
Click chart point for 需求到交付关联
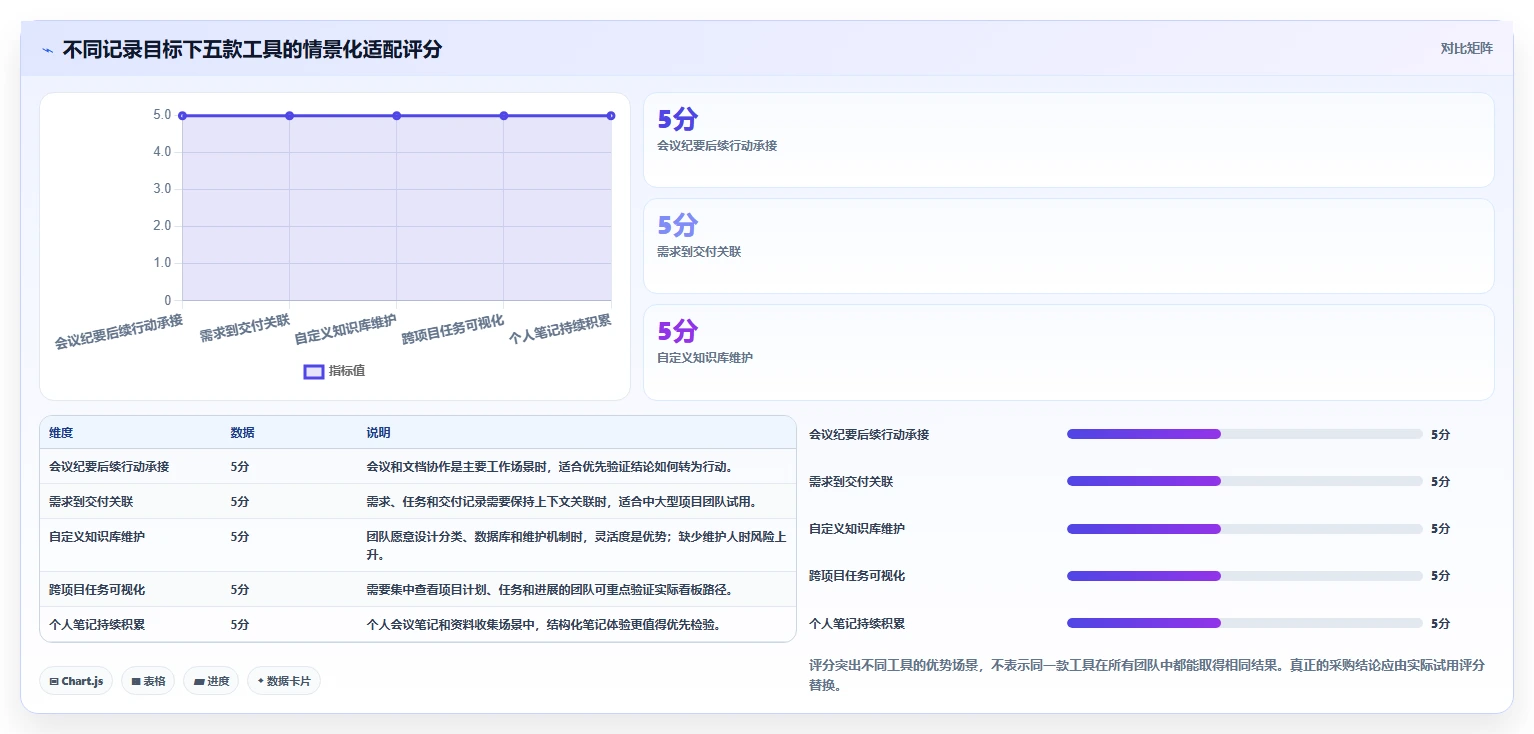point(289,116)
